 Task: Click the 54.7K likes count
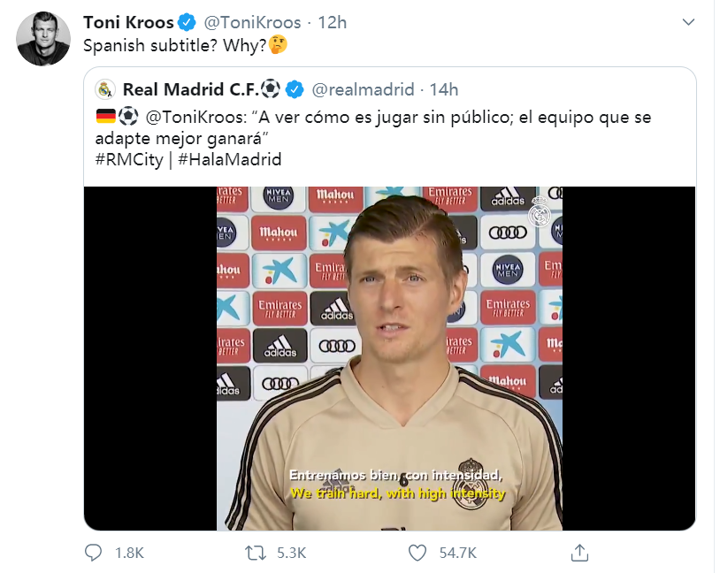click(458, 552)
